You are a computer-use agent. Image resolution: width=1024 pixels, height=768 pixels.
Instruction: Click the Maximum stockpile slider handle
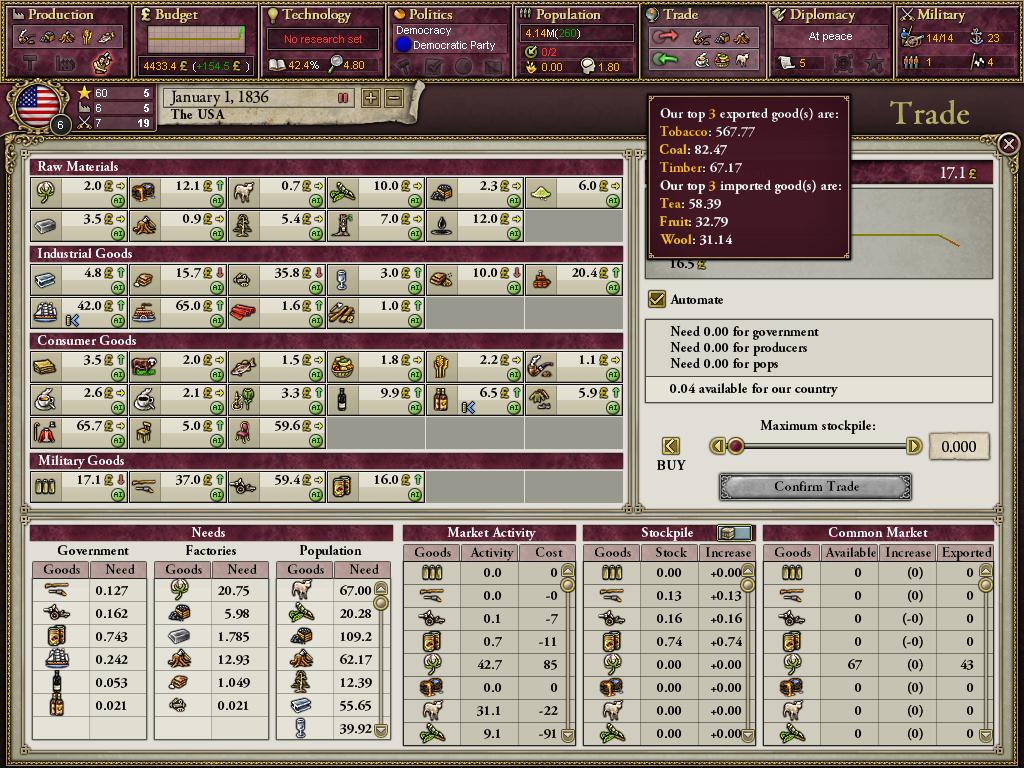736,446
